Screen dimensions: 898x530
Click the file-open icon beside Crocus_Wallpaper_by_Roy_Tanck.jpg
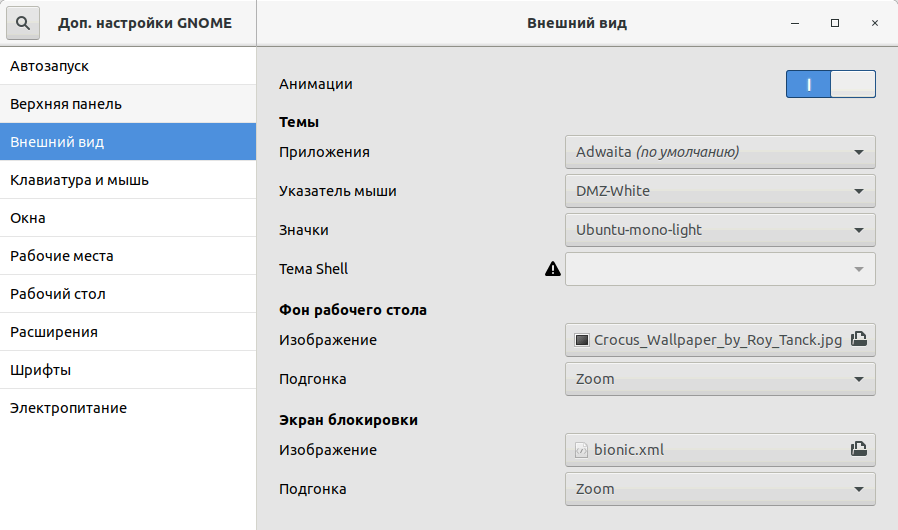858,339
